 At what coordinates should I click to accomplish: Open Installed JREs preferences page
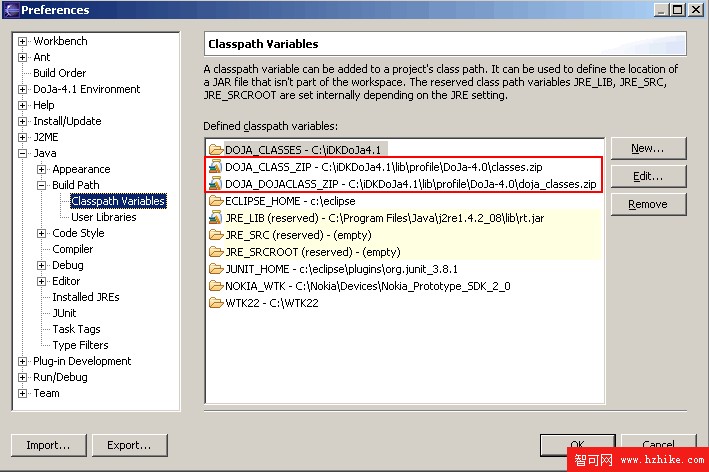pos(86,297)
